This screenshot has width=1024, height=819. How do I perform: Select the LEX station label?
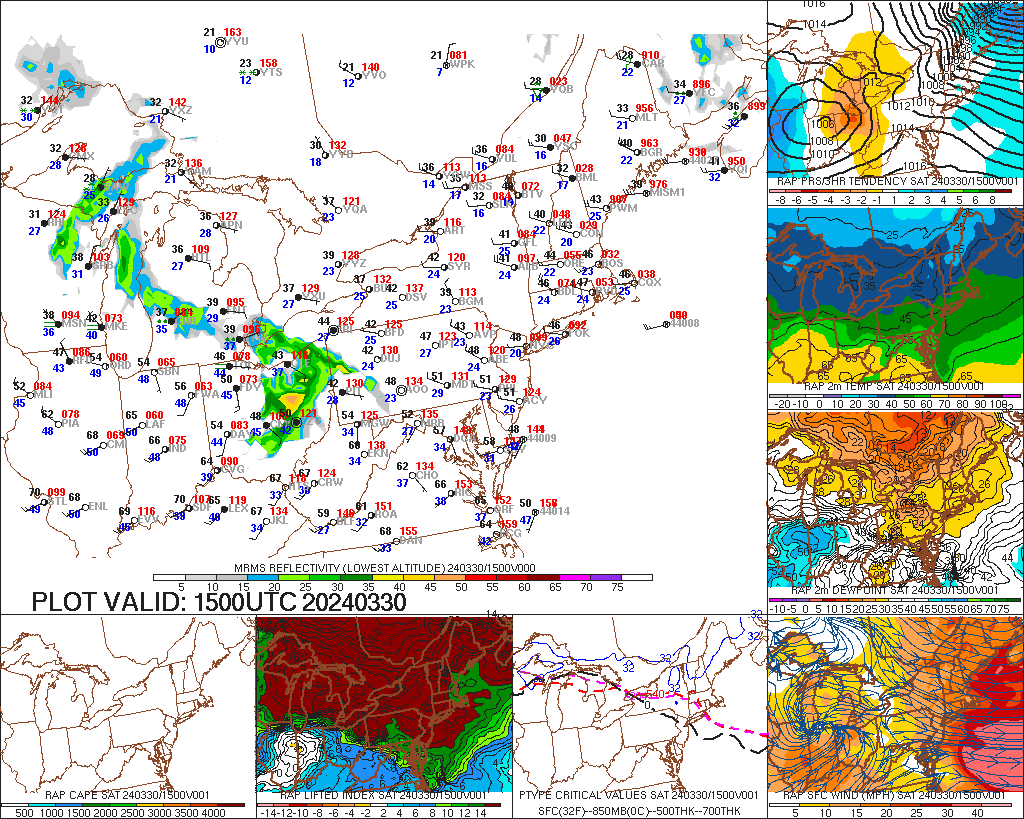tap(237, 508)
